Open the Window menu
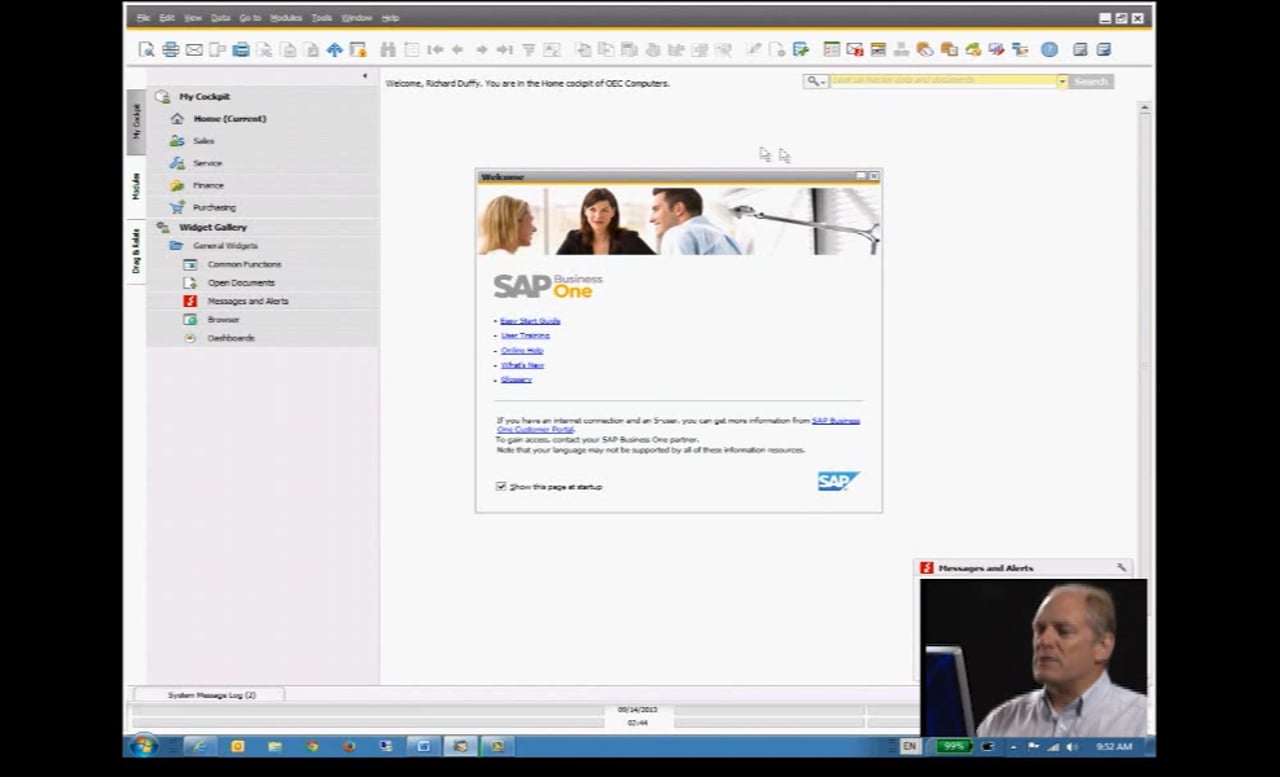The width and height of the screenshot is (1280, 777). pyautogui.click(x=357, y=18)
